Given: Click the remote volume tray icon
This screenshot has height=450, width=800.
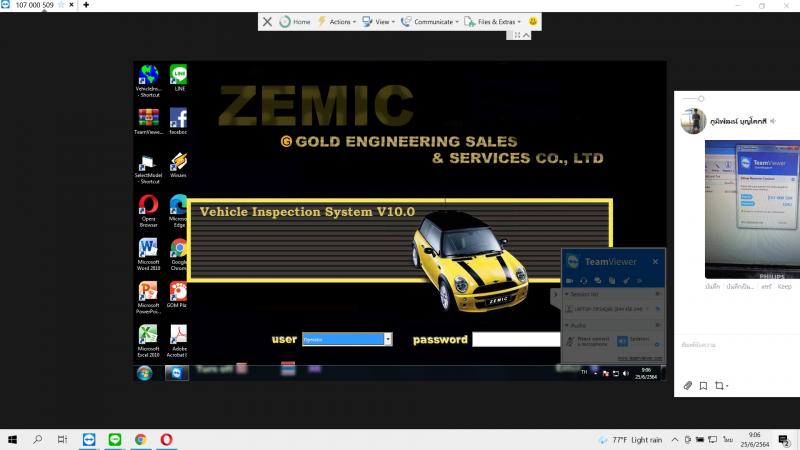Looking at the screenshot, I should [626, 373].
